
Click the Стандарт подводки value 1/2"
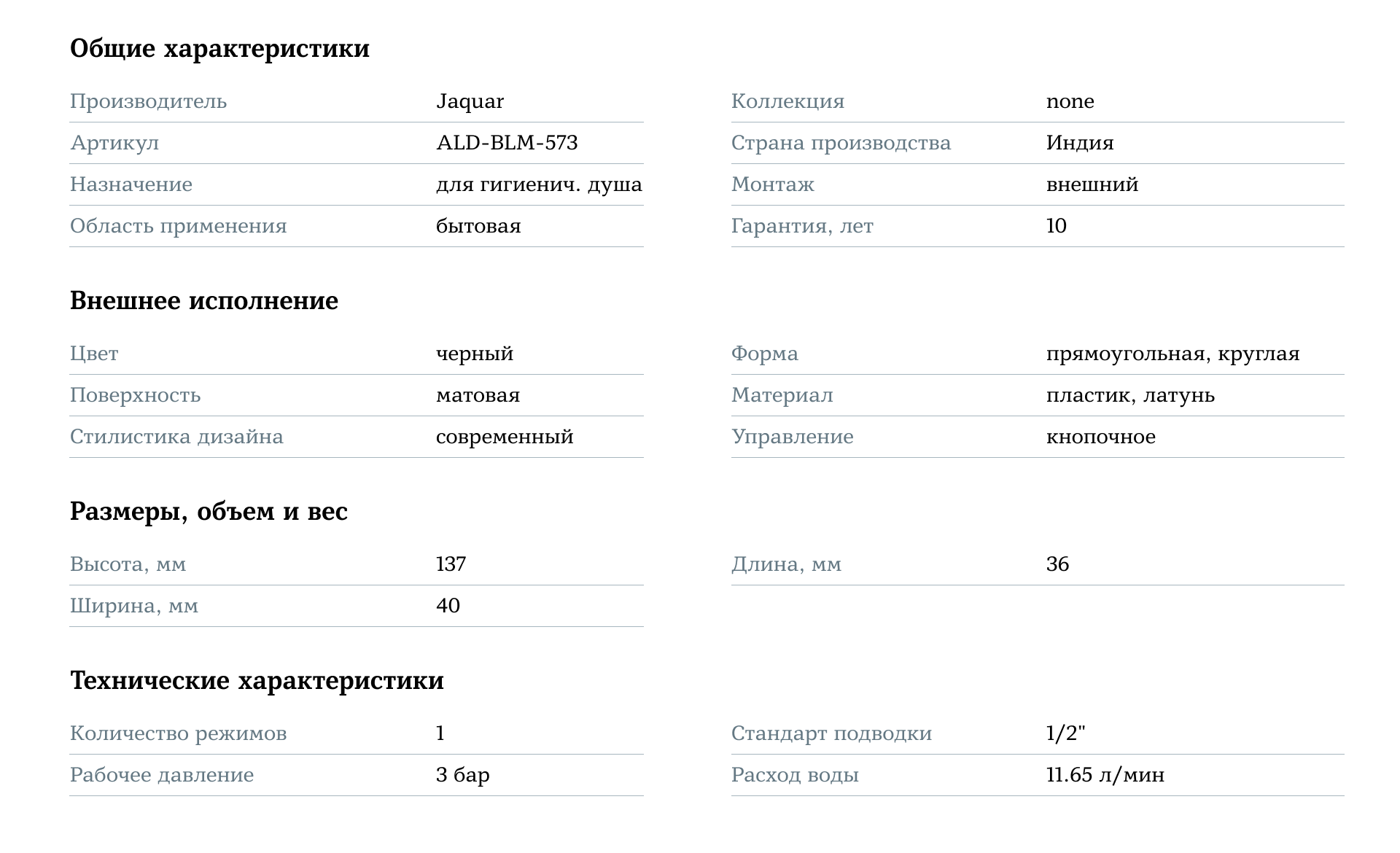1065,733
